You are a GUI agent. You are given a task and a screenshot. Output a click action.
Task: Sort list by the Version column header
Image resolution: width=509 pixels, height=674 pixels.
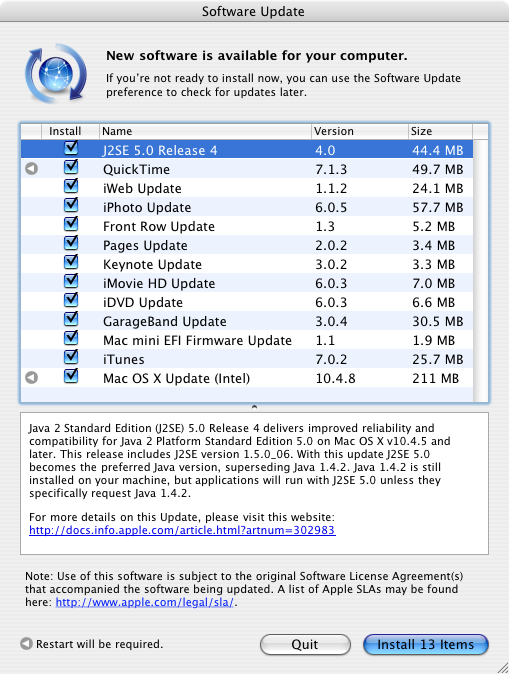[359, 131]
